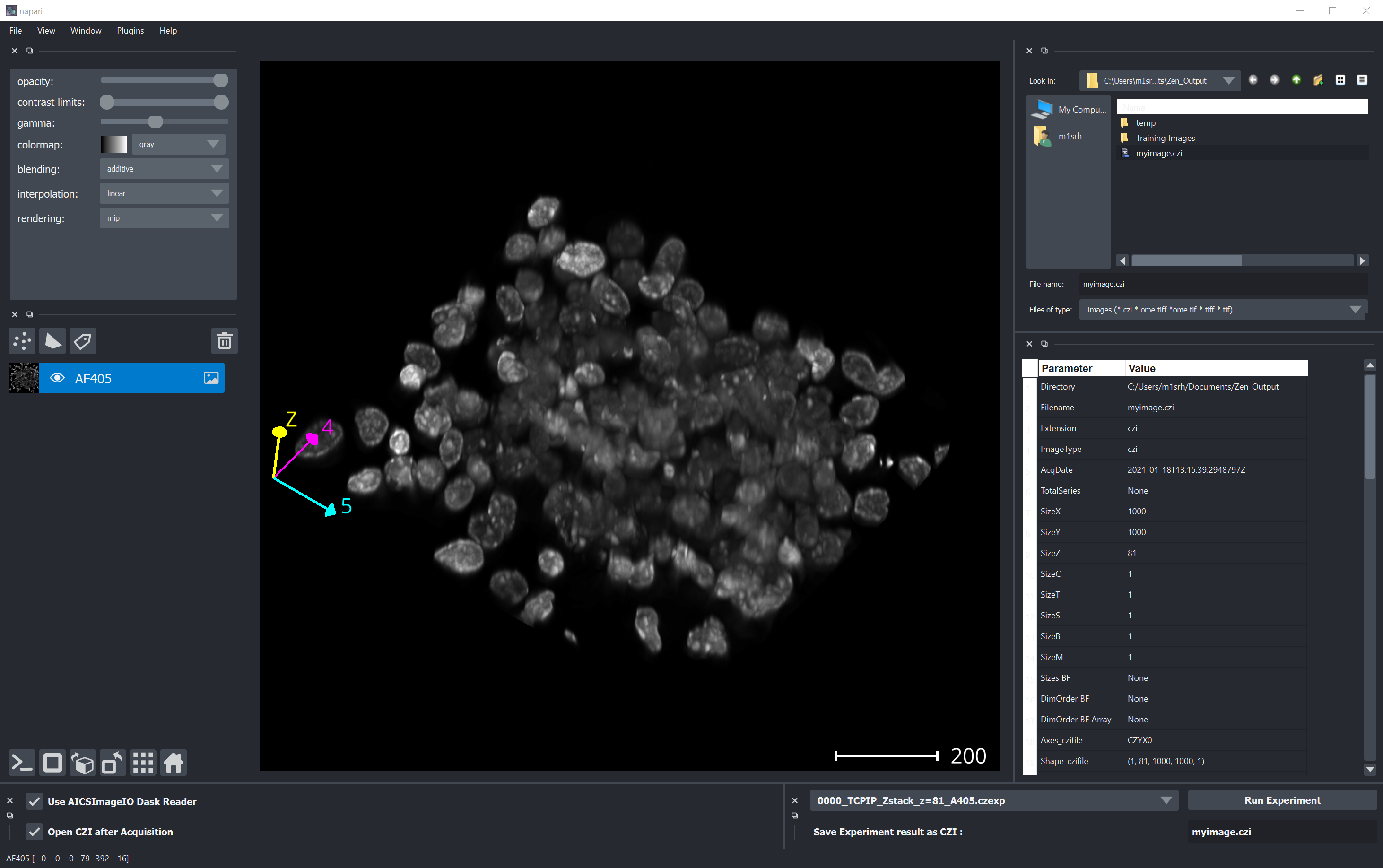The width and height of the screenshot is (1383, 868).
Task: Create a new shapes layer
Action: point(53,341)
